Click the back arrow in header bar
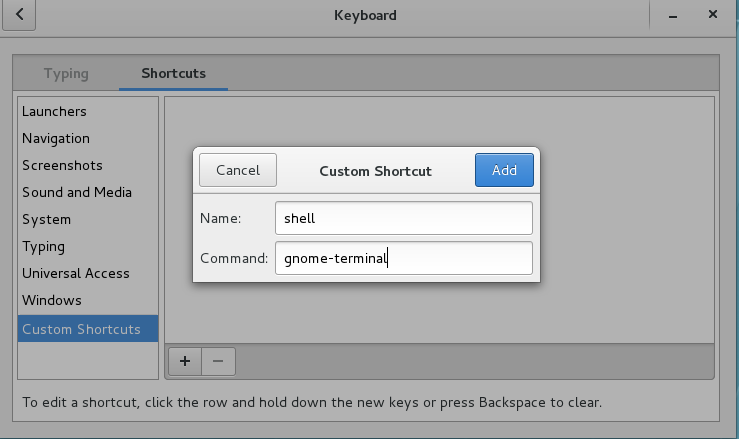This screenshot has height=439, width=739. pos(20,15)
